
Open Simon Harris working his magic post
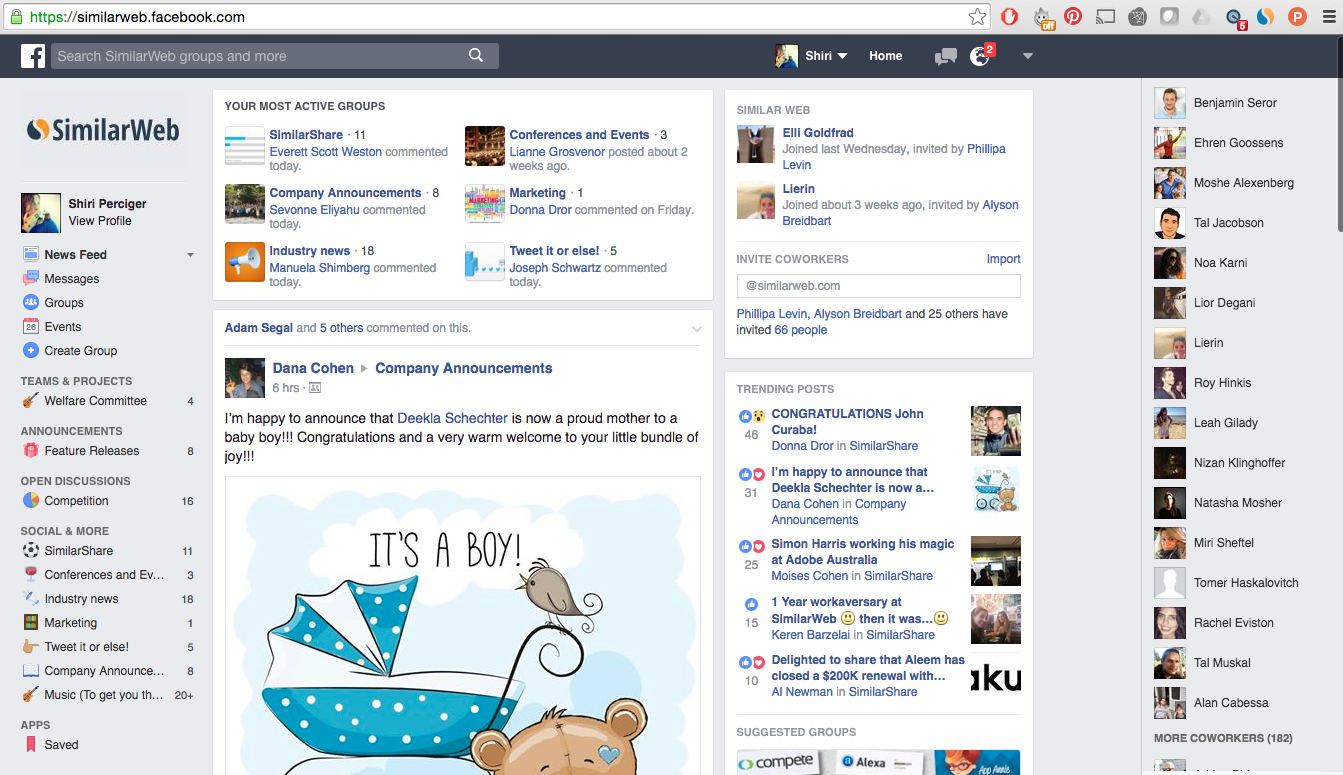(863, 552)
